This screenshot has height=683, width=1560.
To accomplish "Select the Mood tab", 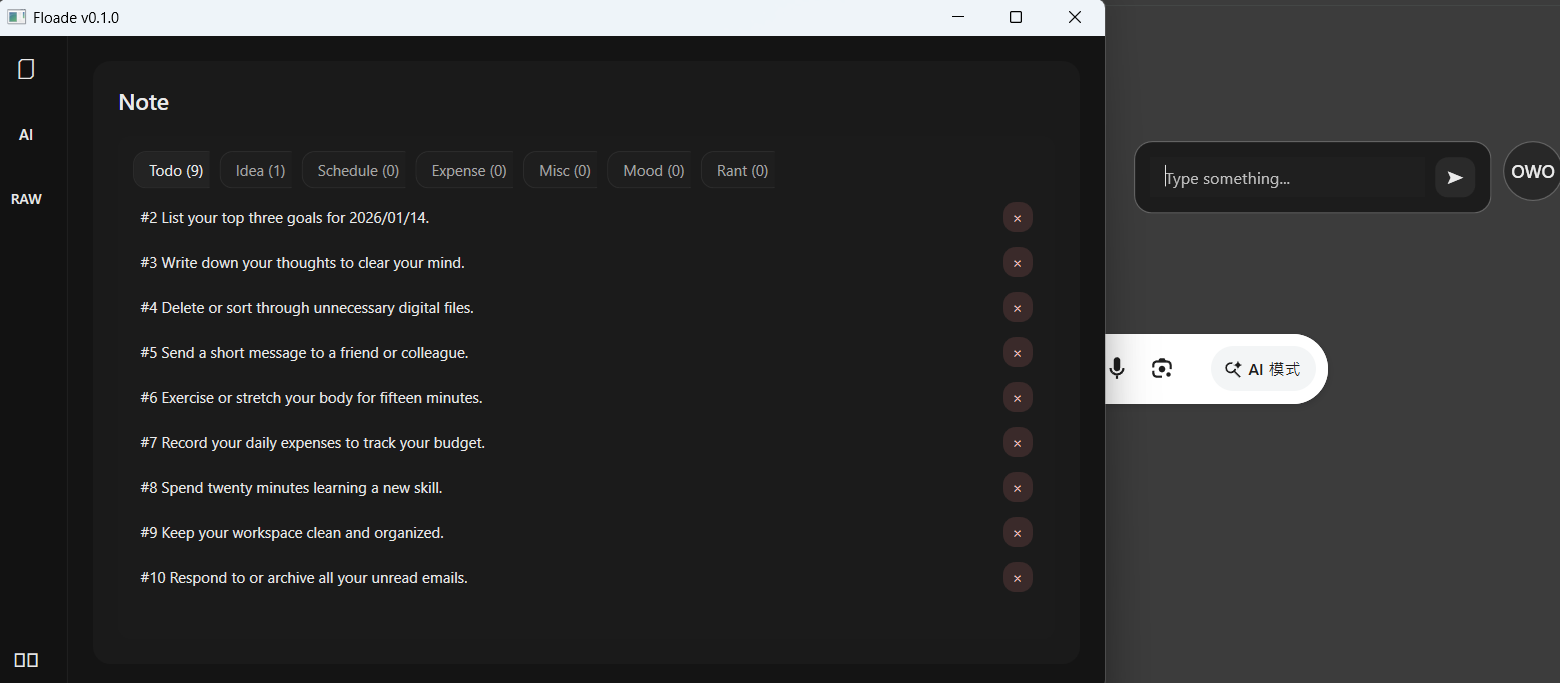I will [x=650, y=170].
